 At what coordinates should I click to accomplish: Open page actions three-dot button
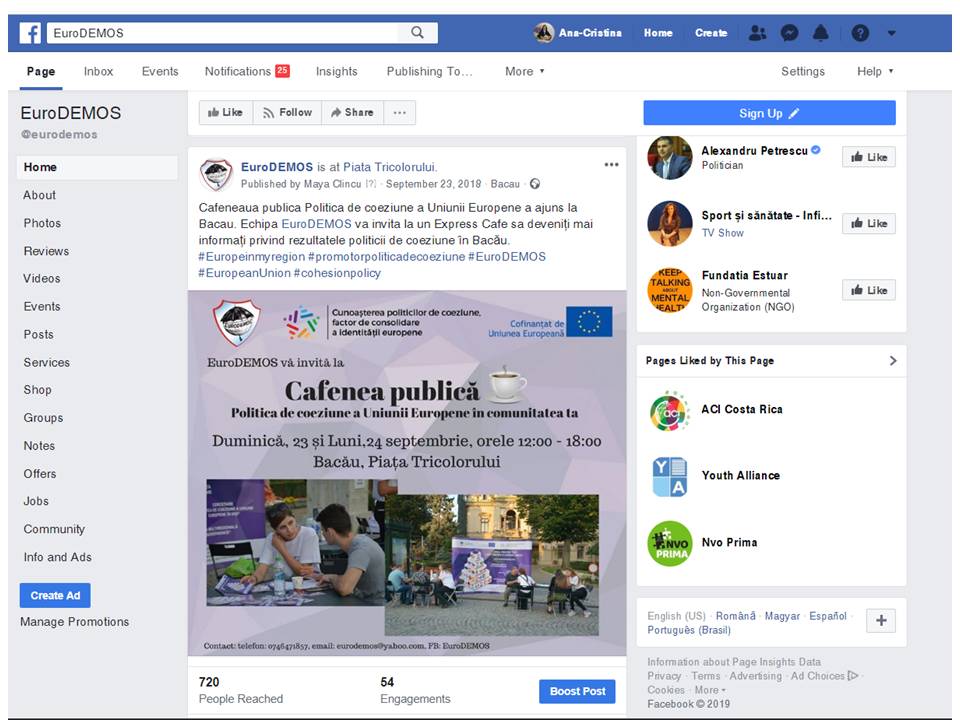coord(400,113)
